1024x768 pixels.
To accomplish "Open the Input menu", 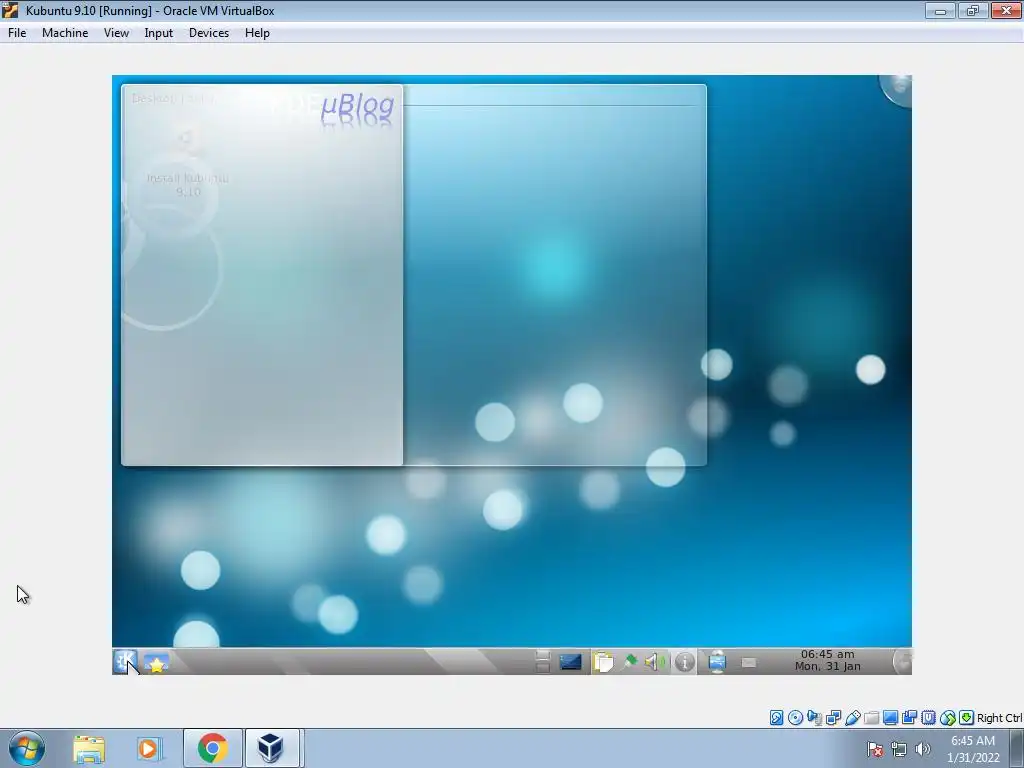I will click(158, 33).
